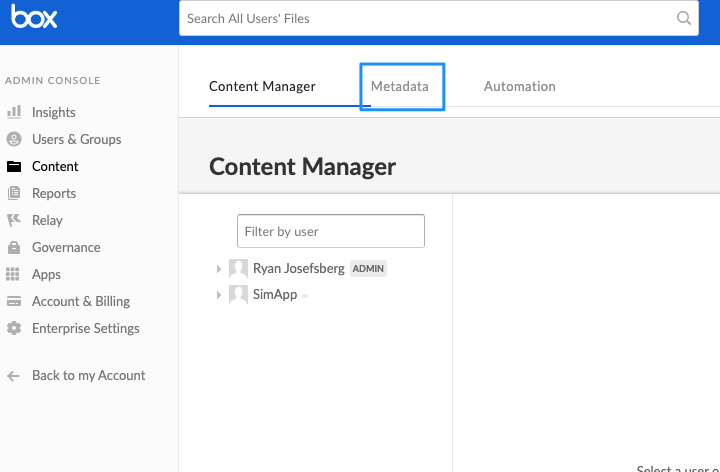720x472 pixels.
Task: Click the Content folder icon
Action: (x=14, y=166)
